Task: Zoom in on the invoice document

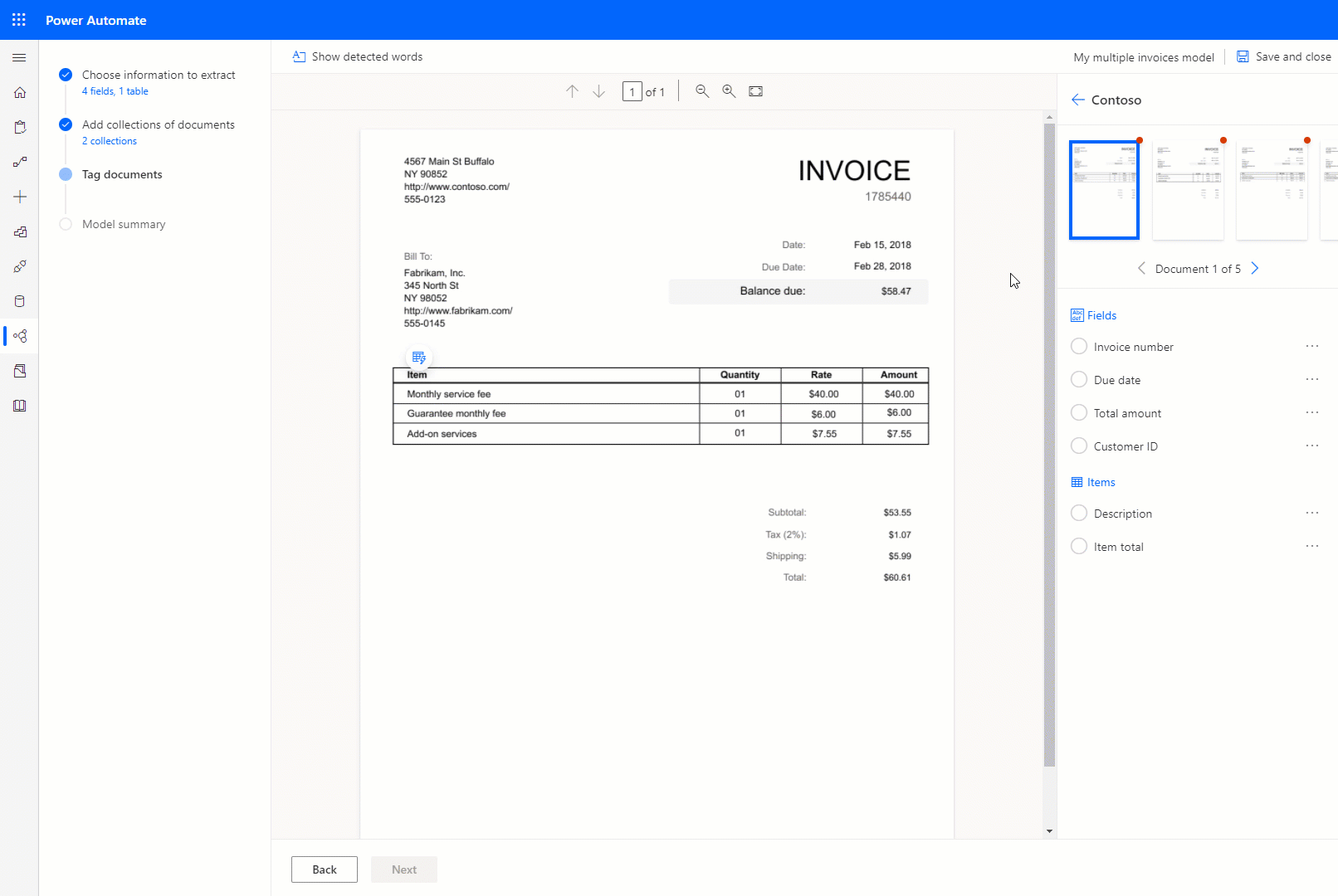Action: coord(729,91)
